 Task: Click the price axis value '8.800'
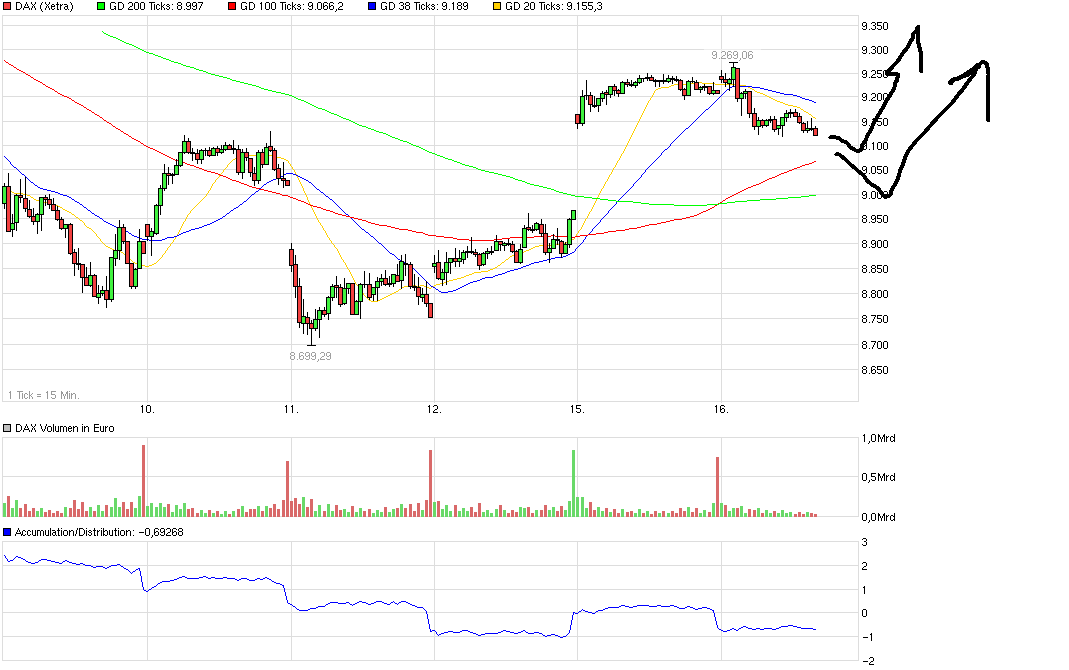(x=875, y=294)
